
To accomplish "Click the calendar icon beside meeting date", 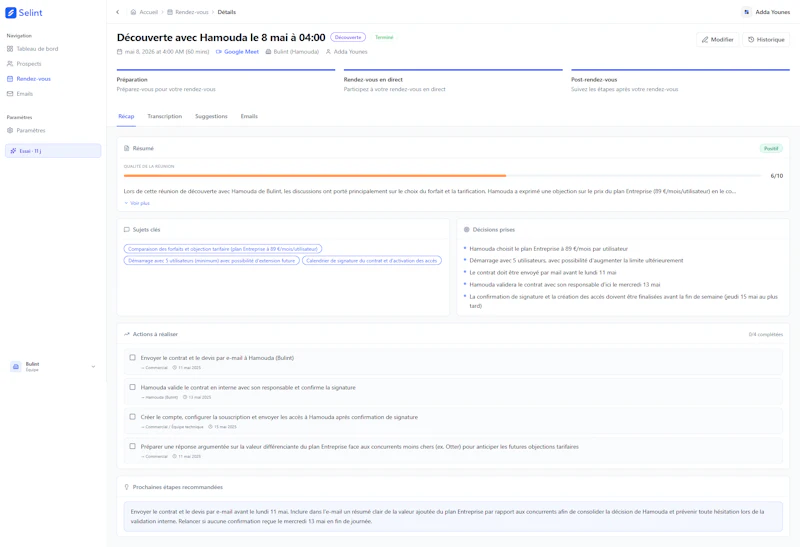I will [120, 52].
